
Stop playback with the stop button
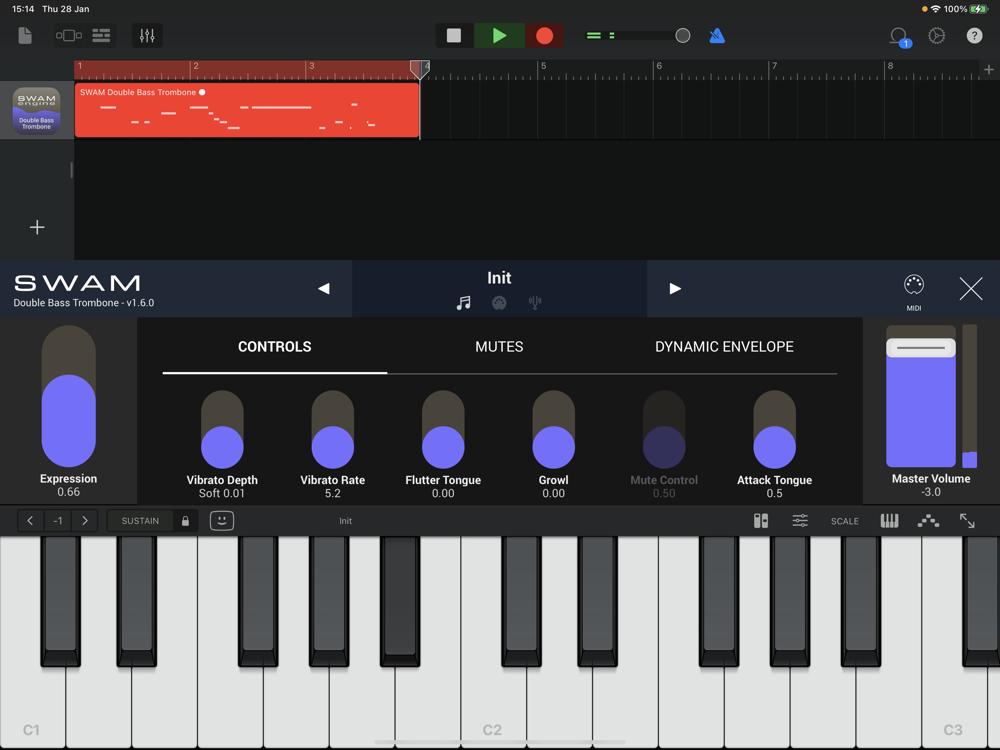click(454, 36)
